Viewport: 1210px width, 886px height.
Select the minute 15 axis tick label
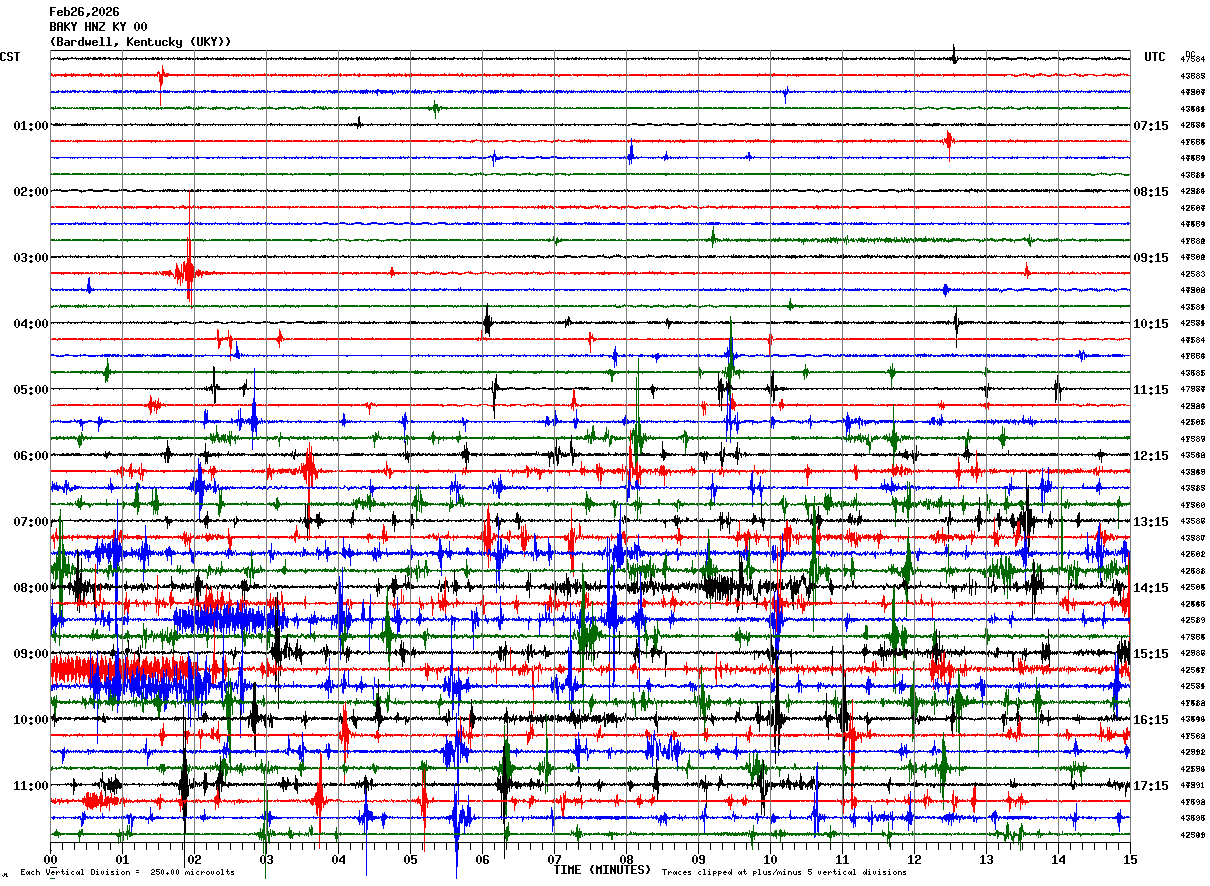(1130, 859)
